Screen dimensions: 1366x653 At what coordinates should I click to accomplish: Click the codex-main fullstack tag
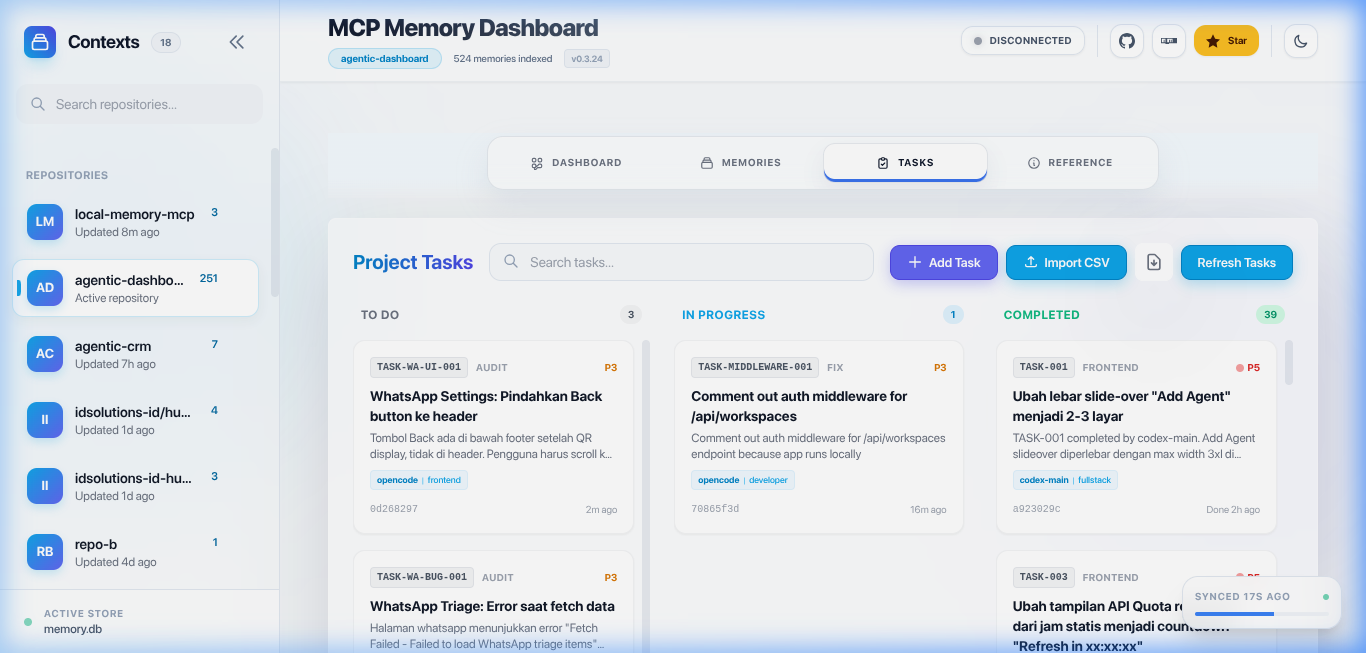1065,480
